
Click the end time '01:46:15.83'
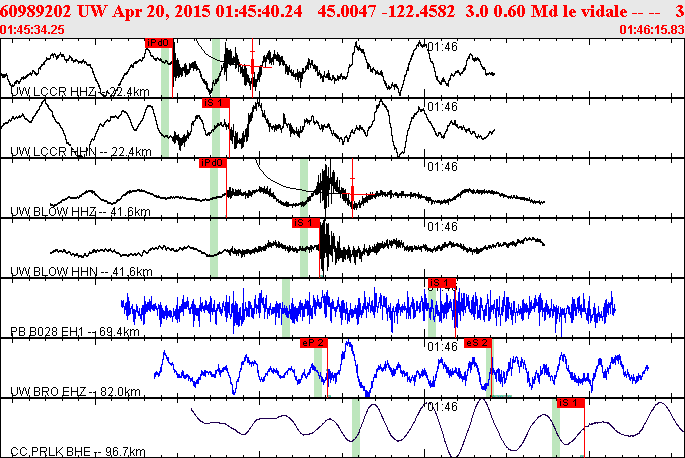652,30
